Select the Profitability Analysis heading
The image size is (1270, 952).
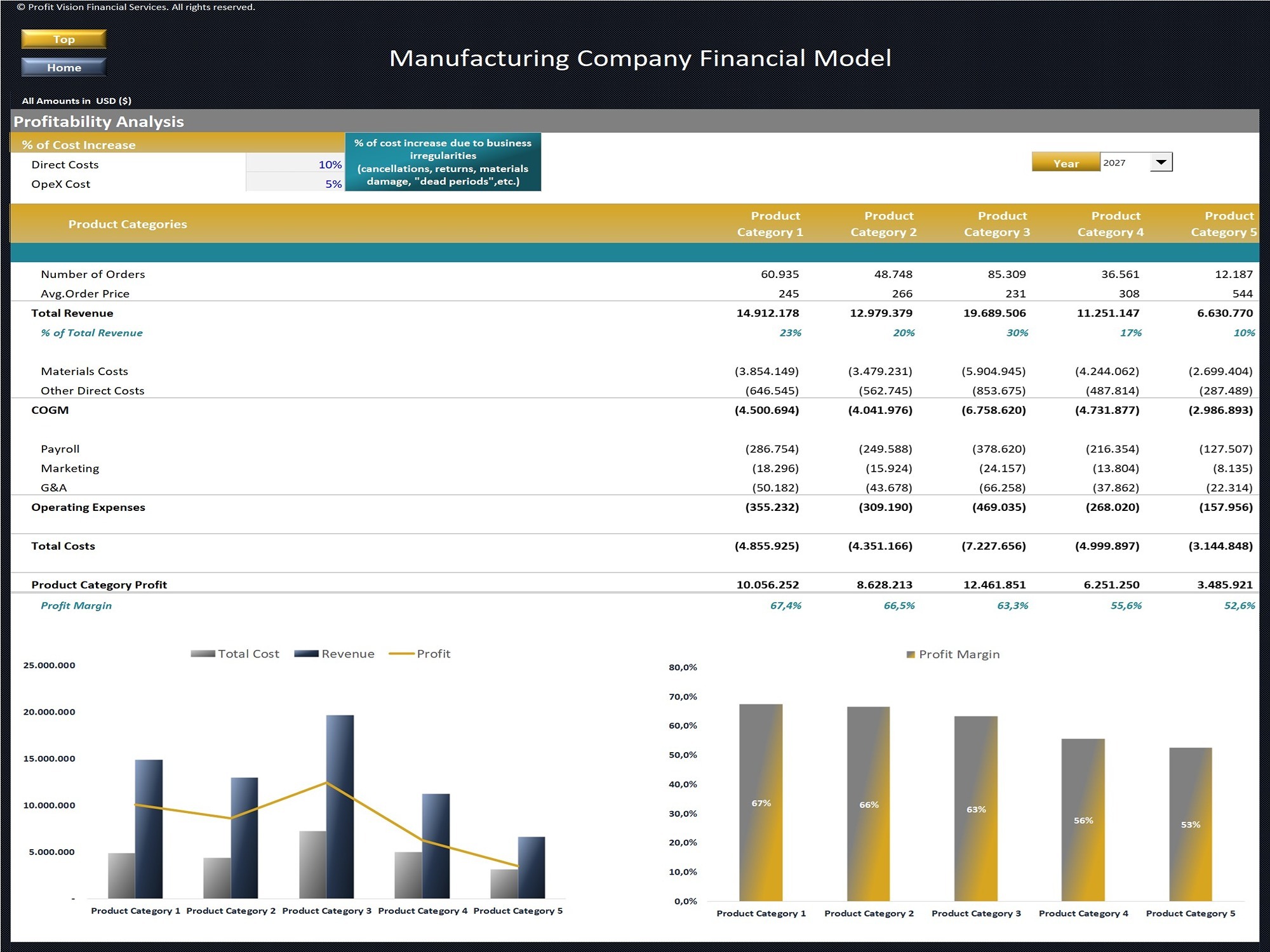pos(98,121)
